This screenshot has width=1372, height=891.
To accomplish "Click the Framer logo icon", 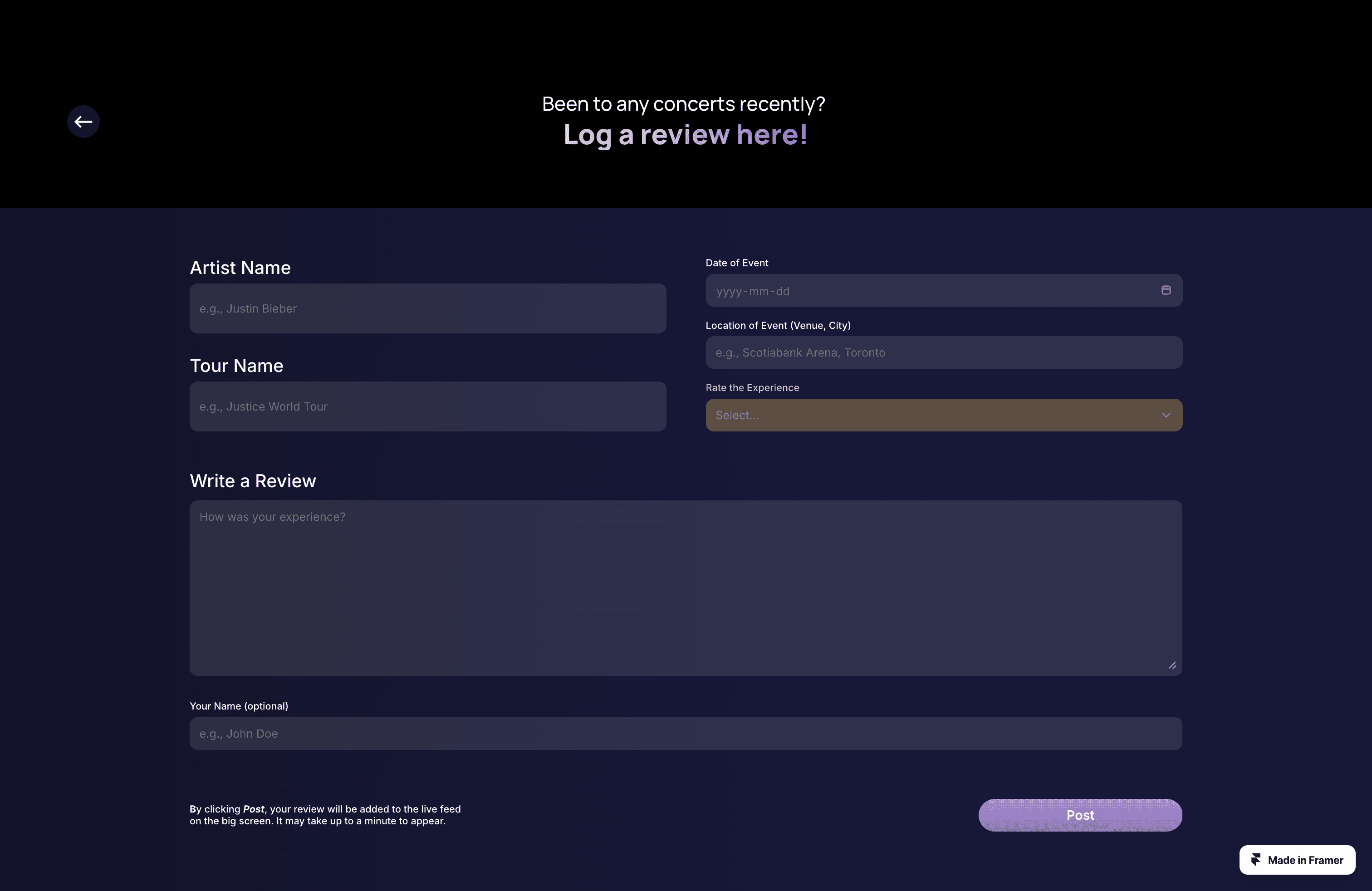I will [x=1255, y=860].
